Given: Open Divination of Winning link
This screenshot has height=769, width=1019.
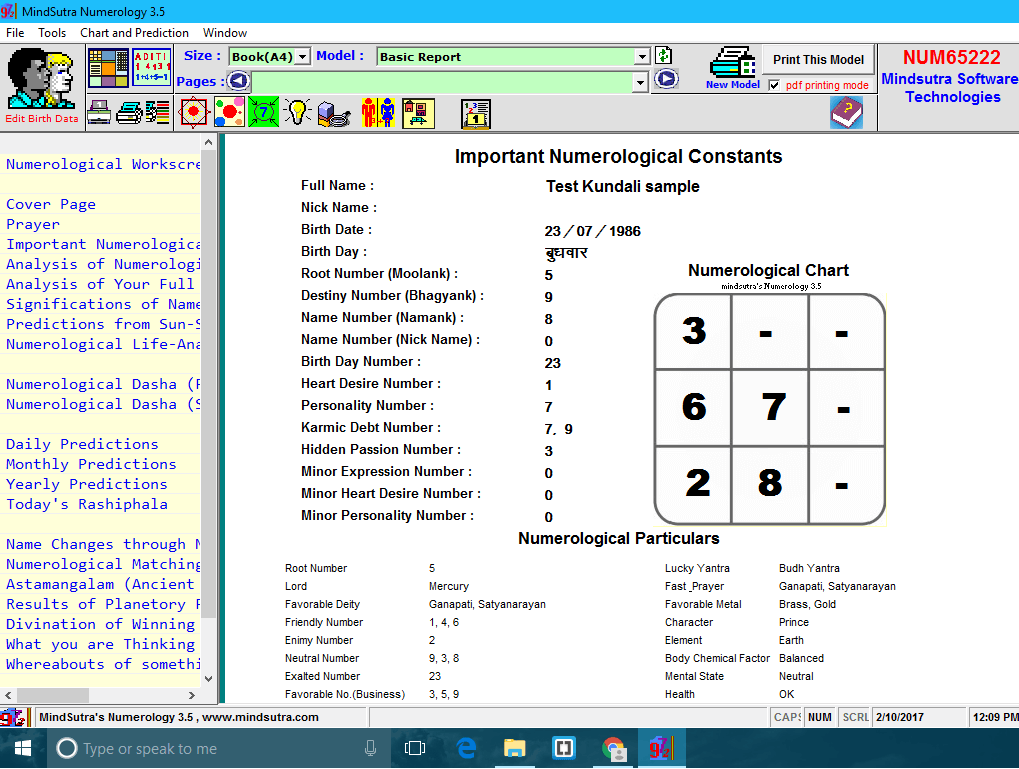Looking at the screenshot, I should click(100, 624).
